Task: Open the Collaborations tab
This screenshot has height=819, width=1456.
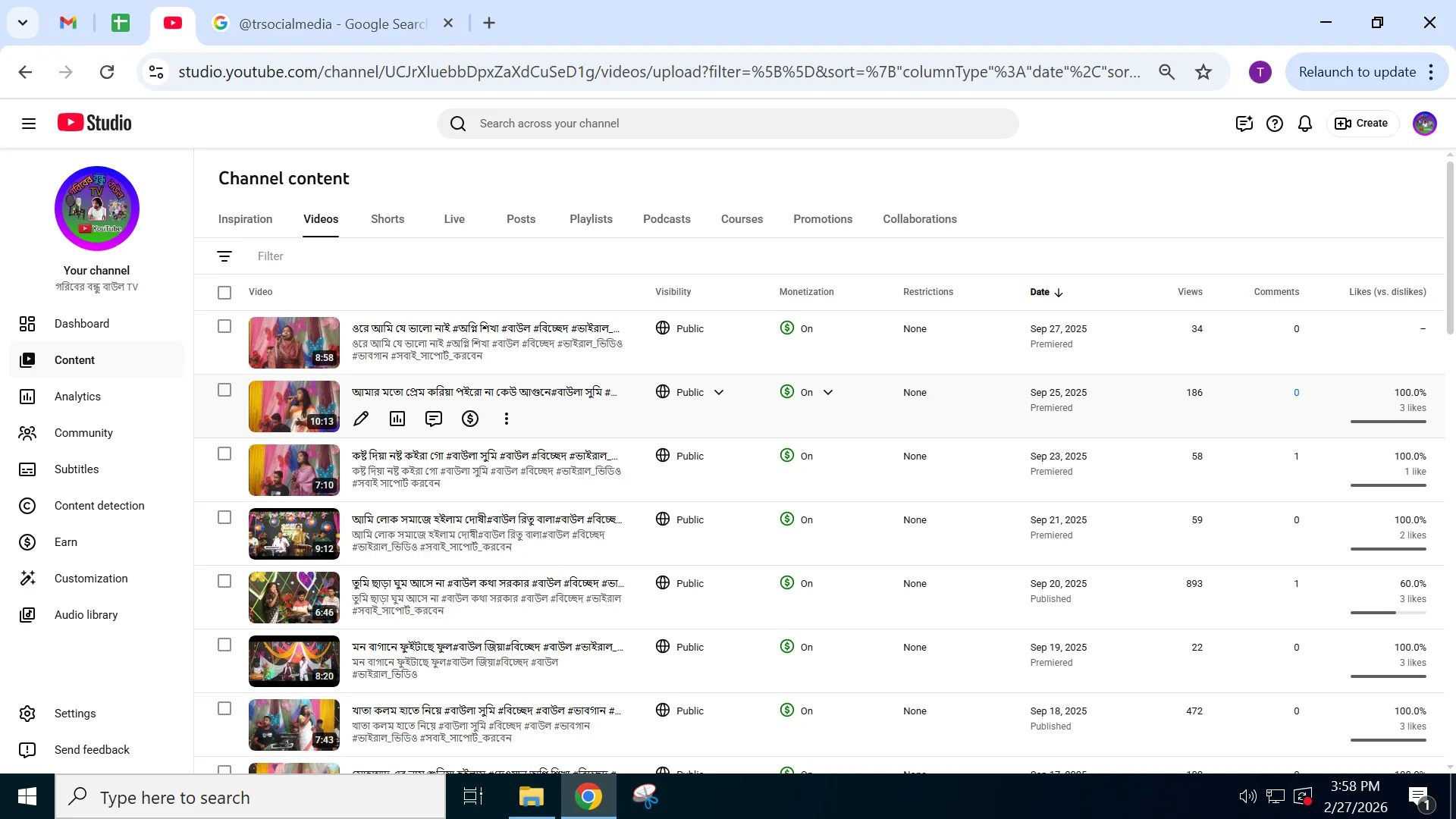Action: tap(920, 219)
